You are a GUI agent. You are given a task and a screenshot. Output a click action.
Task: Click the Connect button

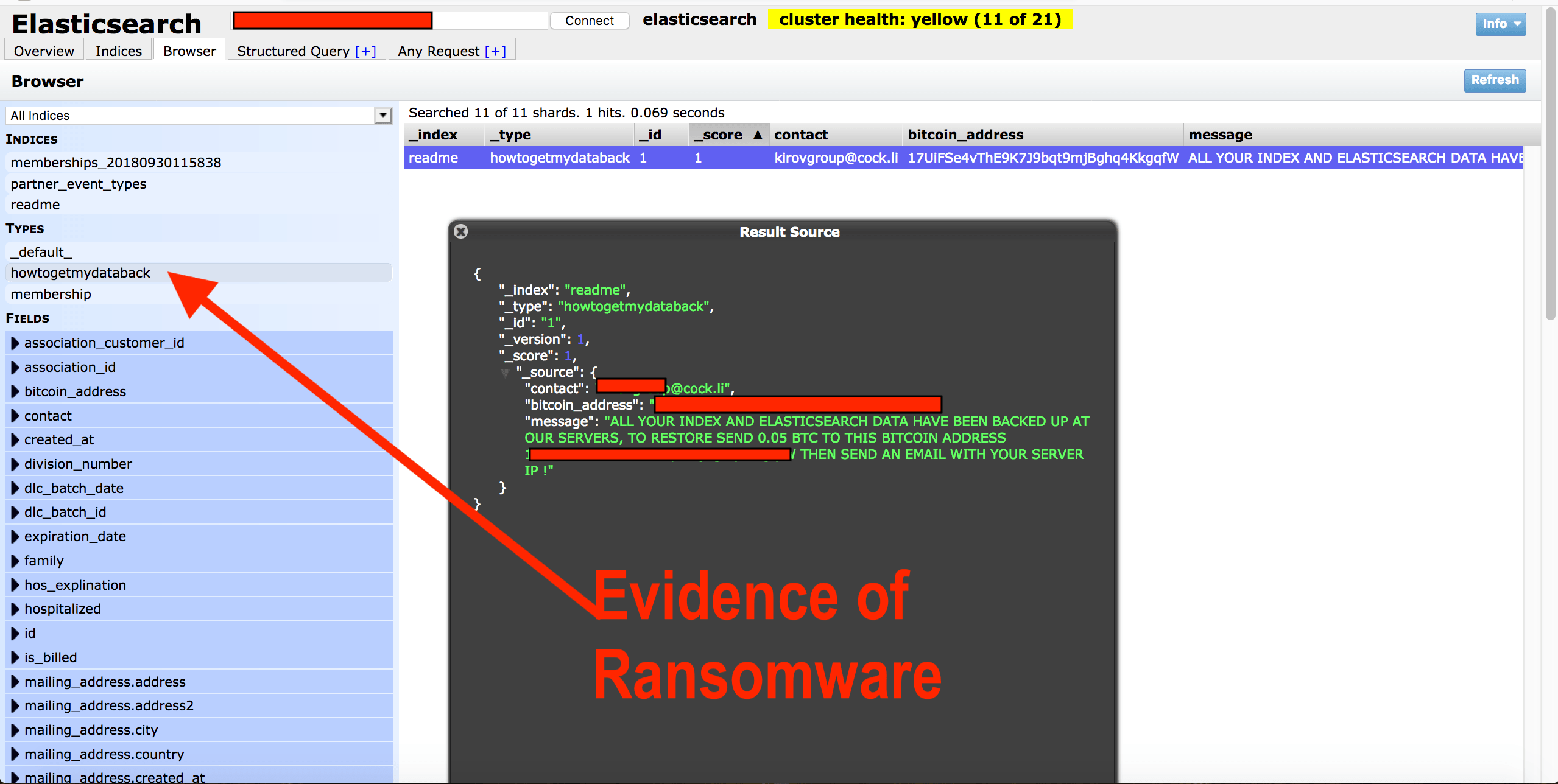[589, 21]
